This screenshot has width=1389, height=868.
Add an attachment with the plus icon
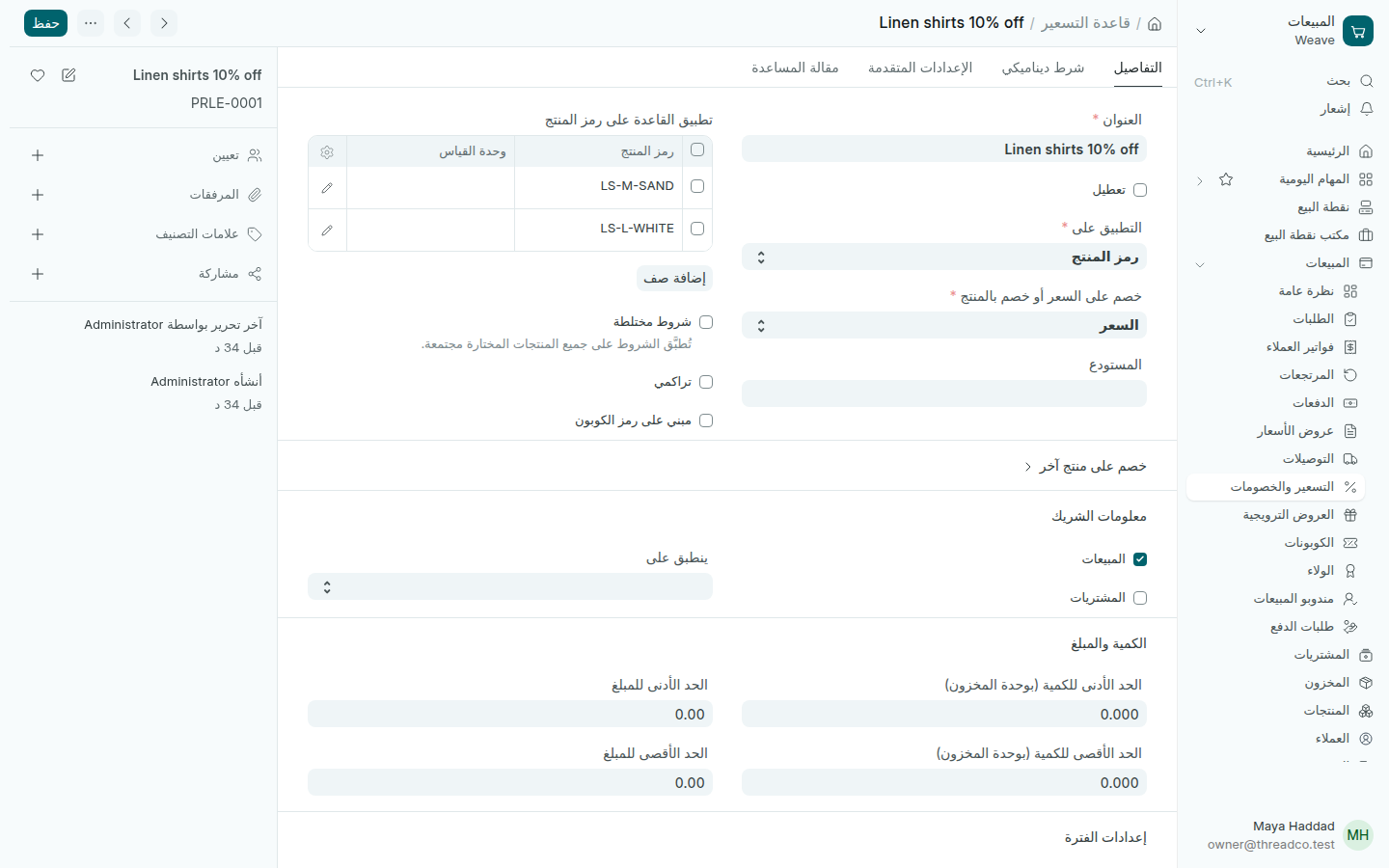coord(38,195)
